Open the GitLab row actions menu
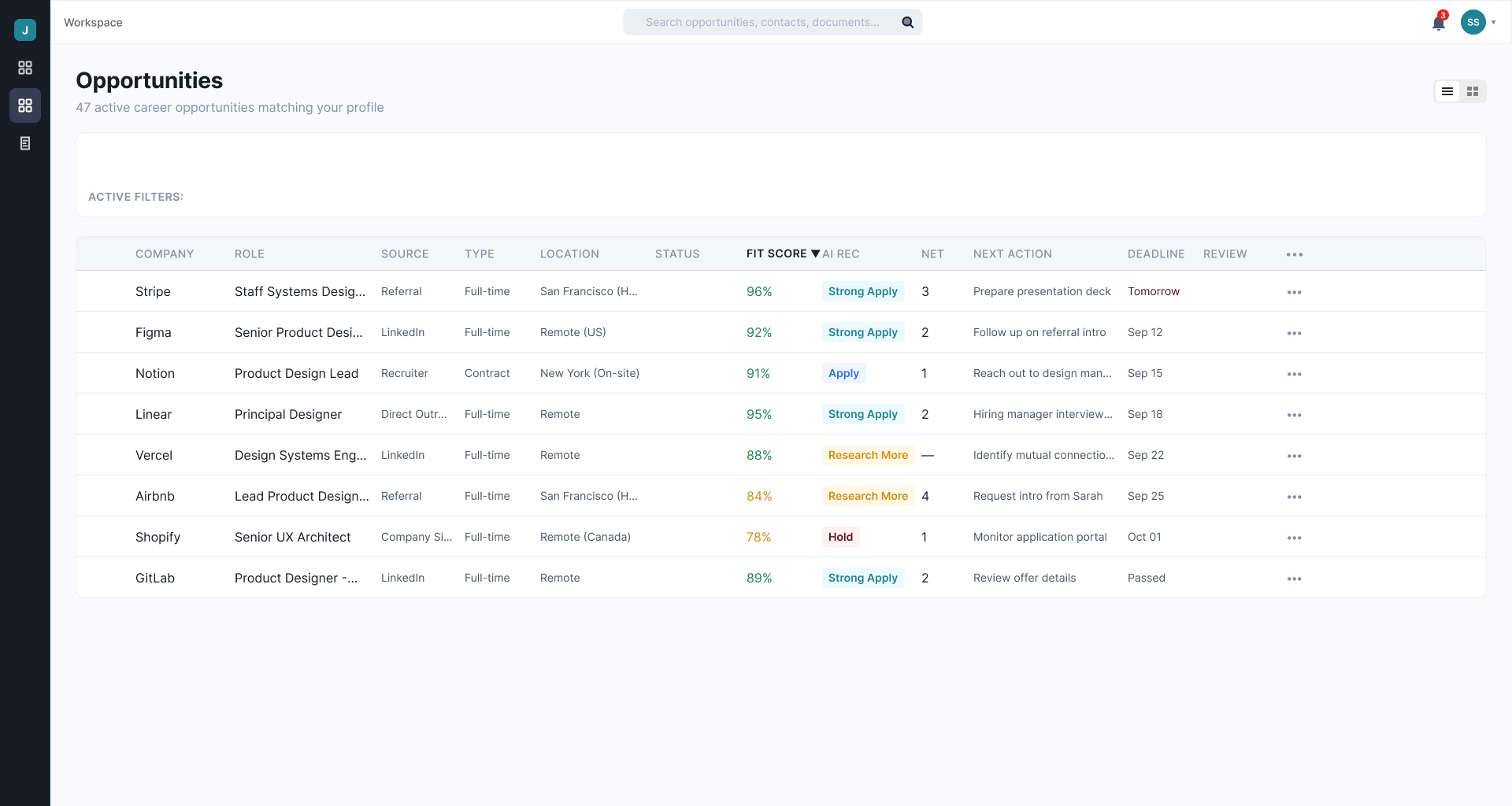The width and height of the screenshot is (1512, 806). [1295, 579]
